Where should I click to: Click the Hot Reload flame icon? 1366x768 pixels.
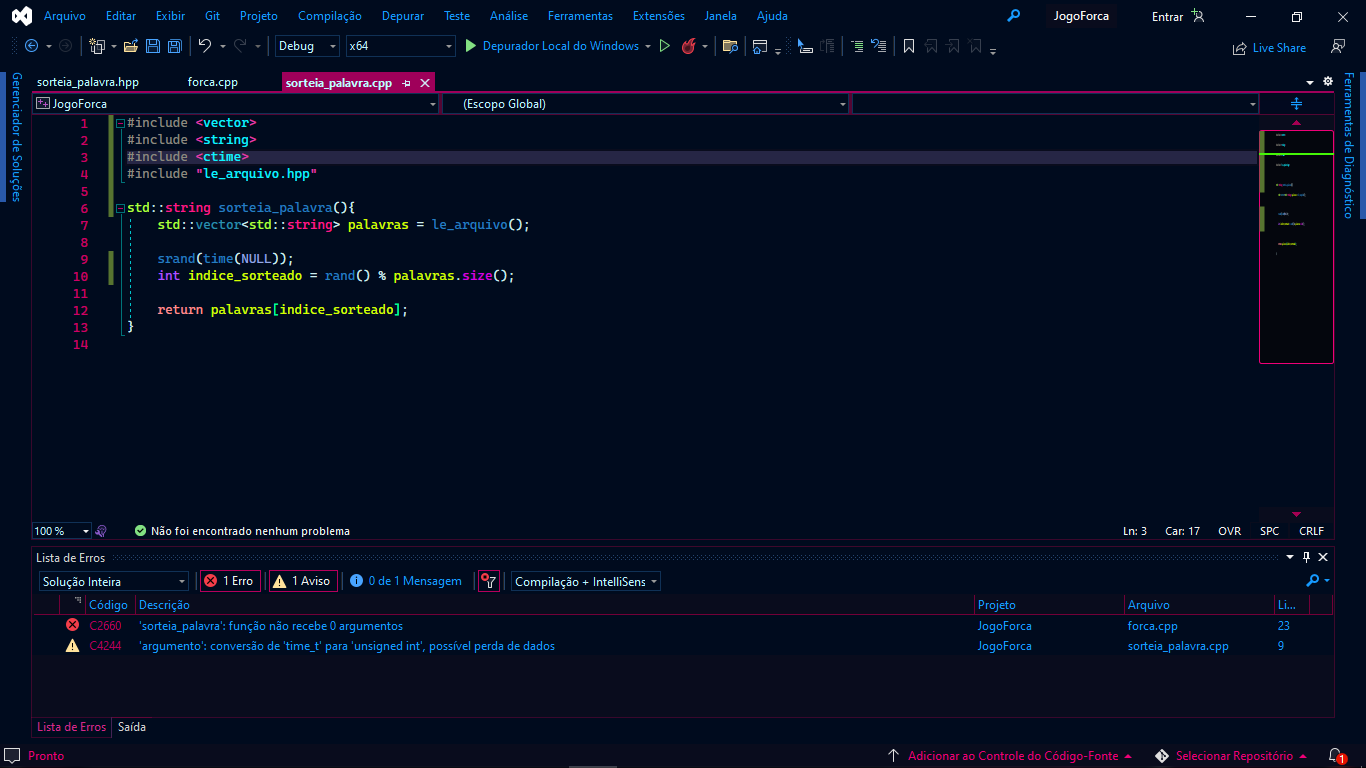(x=689, y=46)
